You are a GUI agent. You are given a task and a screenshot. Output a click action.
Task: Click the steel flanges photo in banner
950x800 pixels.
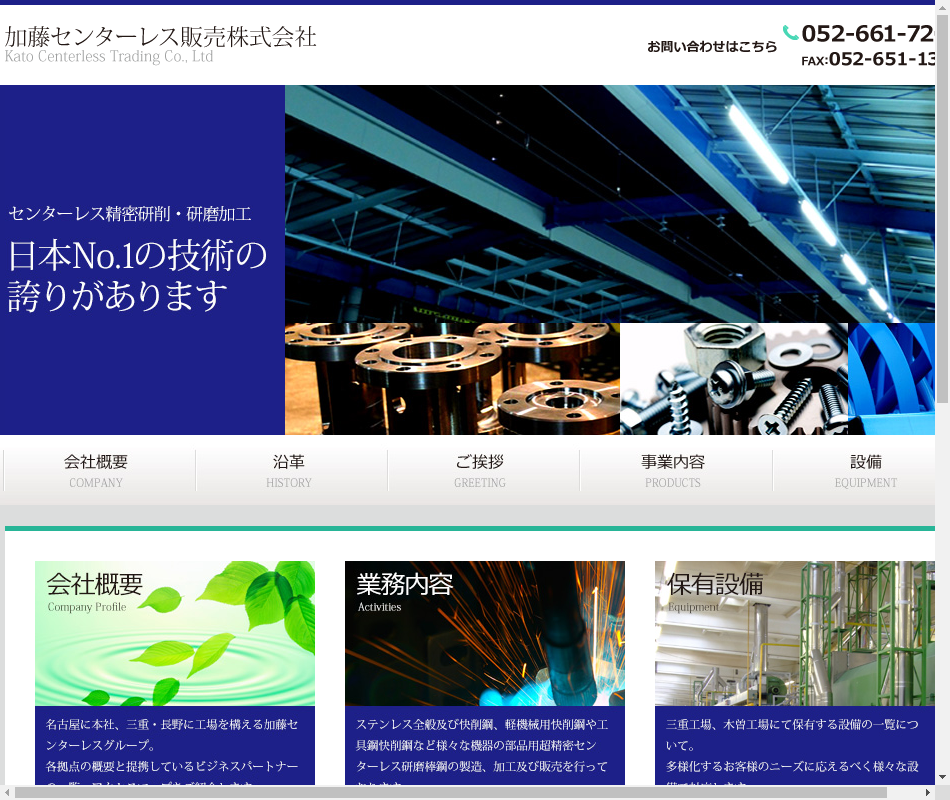[x=452, y=379]
